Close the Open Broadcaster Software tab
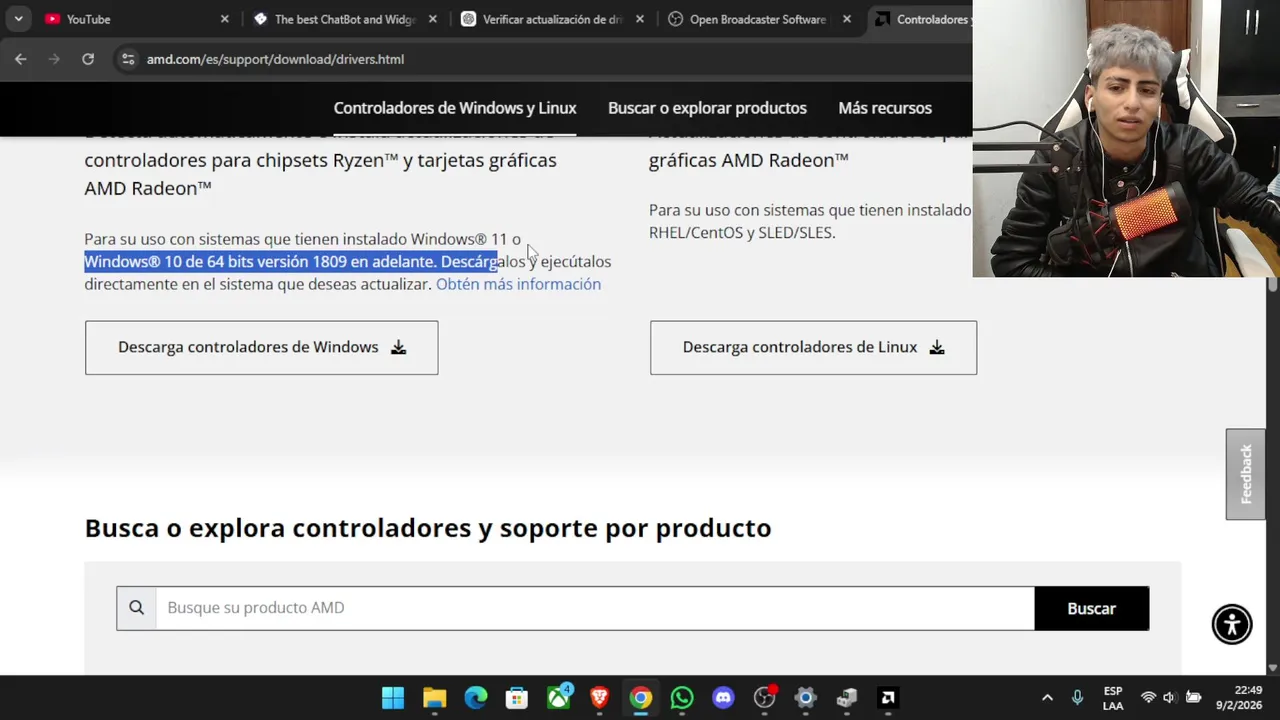 pyautogui.click(x=847, y=19)
